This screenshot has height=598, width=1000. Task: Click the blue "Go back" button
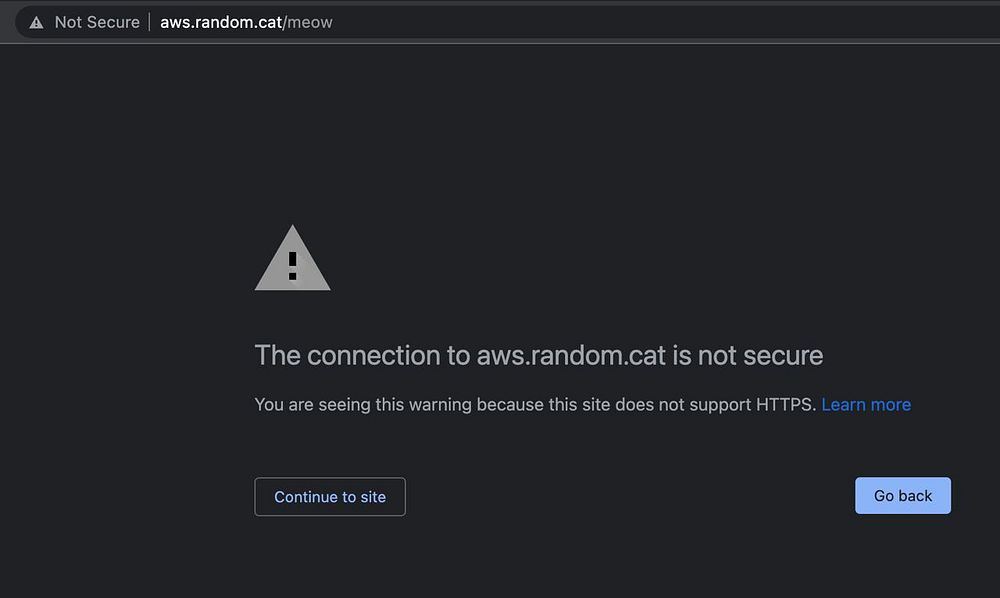(902, 496)
